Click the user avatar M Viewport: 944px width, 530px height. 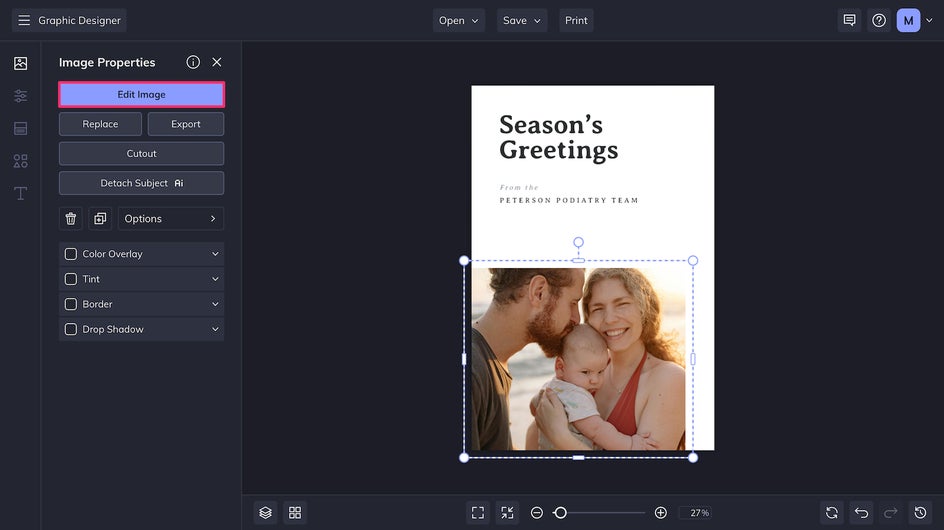tap(908, 20)
